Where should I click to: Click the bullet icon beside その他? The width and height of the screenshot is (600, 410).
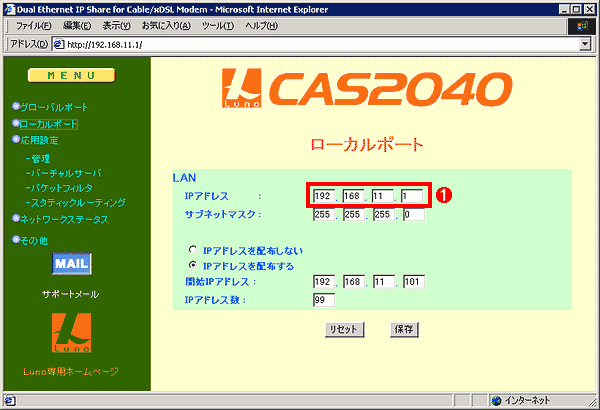15,239
